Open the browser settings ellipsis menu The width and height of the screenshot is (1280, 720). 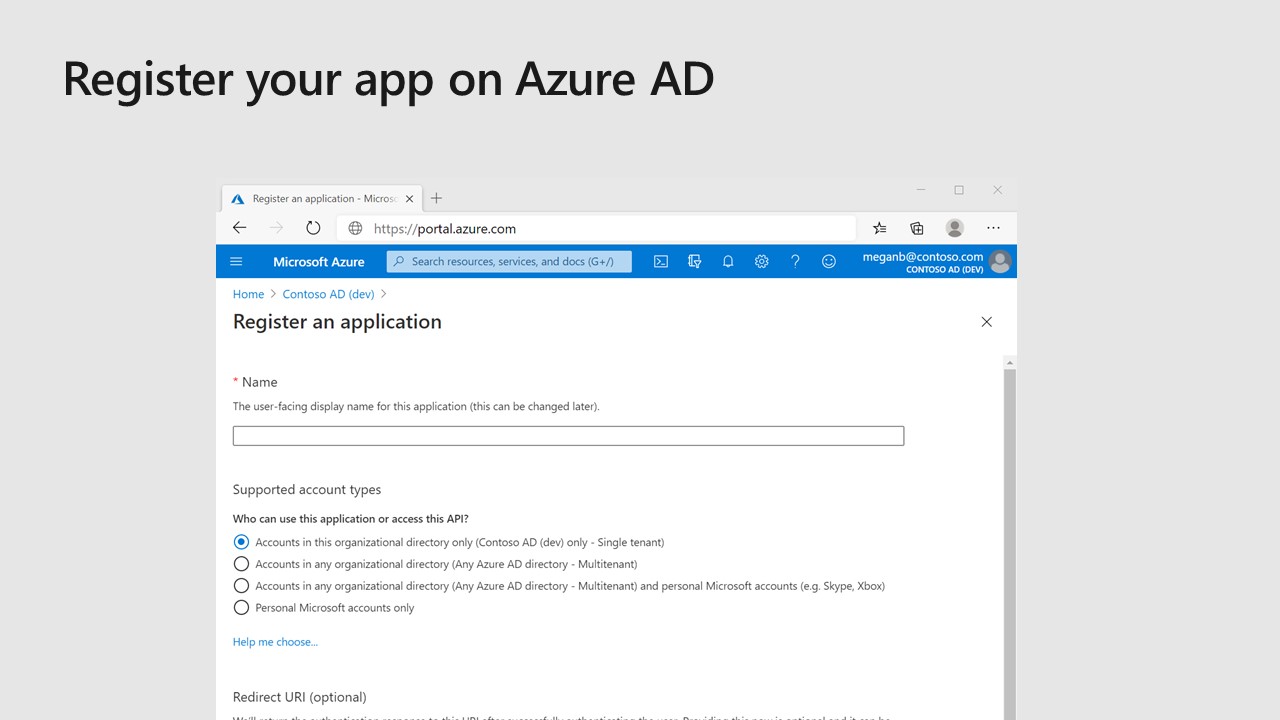point(993,228)
